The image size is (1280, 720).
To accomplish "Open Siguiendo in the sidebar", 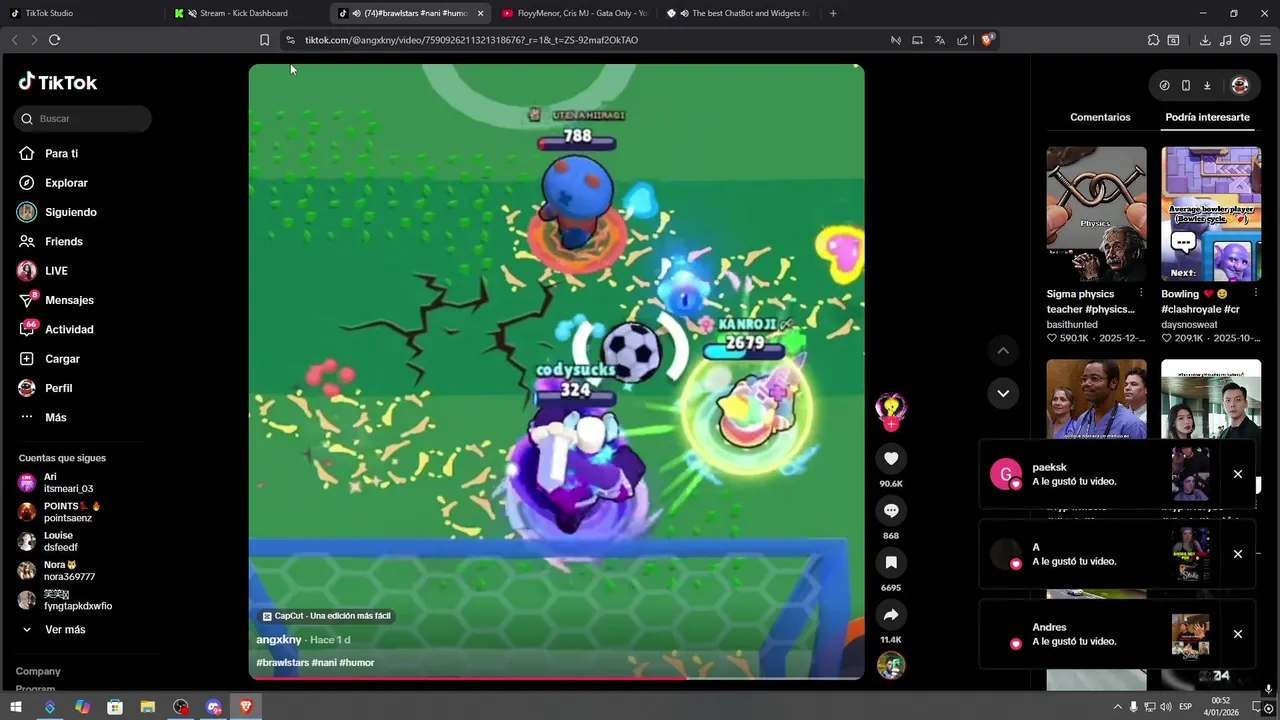I will coord(58,212).
